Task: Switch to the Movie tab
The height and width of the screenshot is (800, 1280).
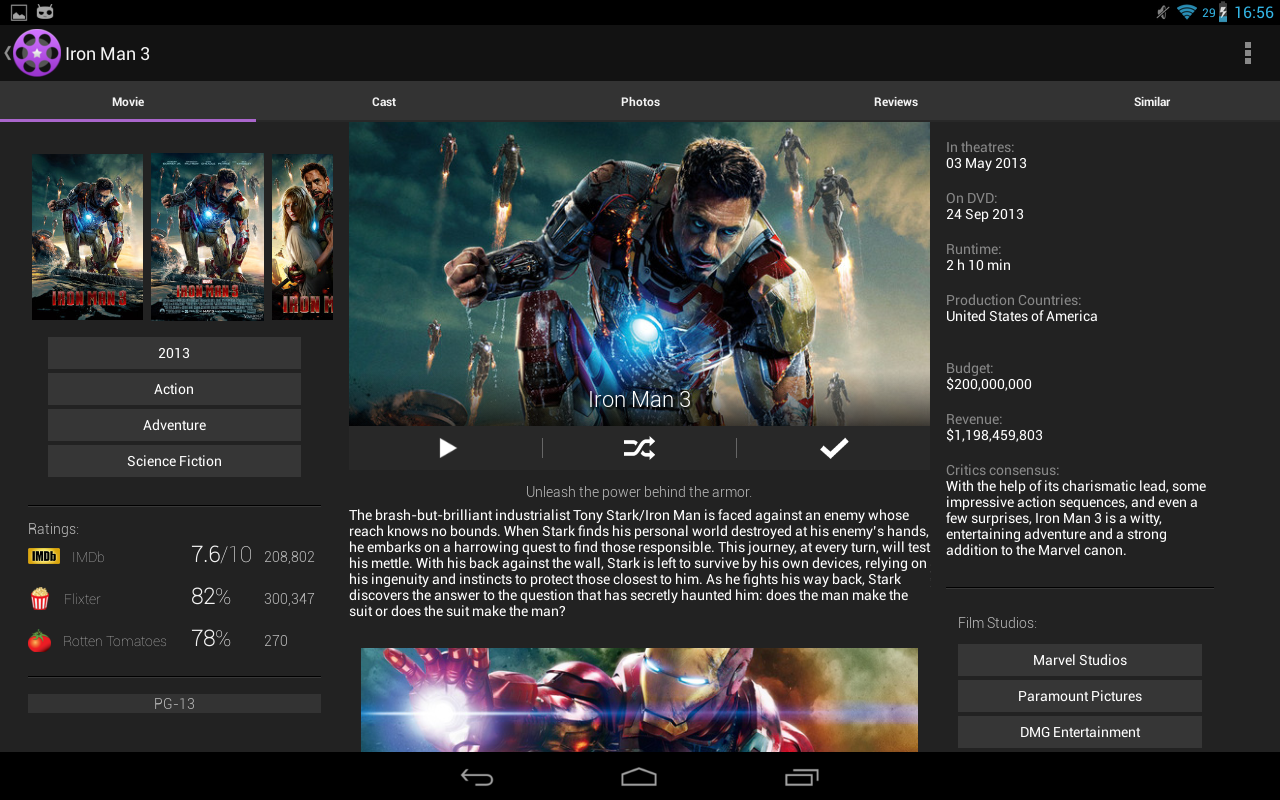Action: [x=128, y=102]
